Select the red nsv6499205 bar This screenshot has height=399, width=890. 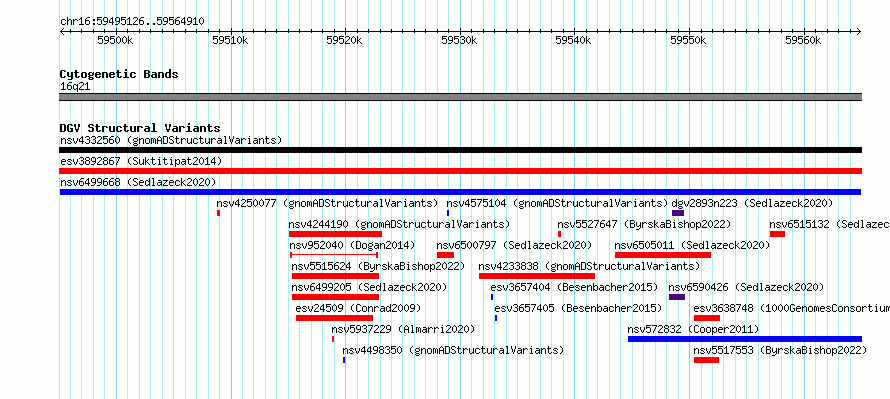(335, 297)
